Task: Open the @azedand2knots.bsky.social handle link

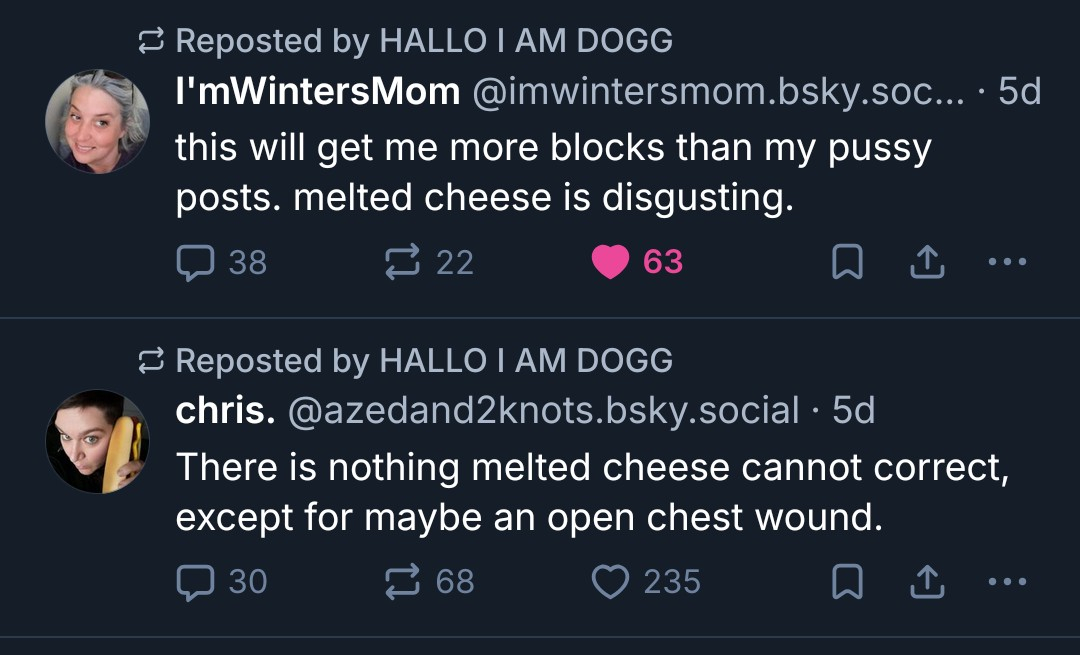Action: [x=543, y=410]
